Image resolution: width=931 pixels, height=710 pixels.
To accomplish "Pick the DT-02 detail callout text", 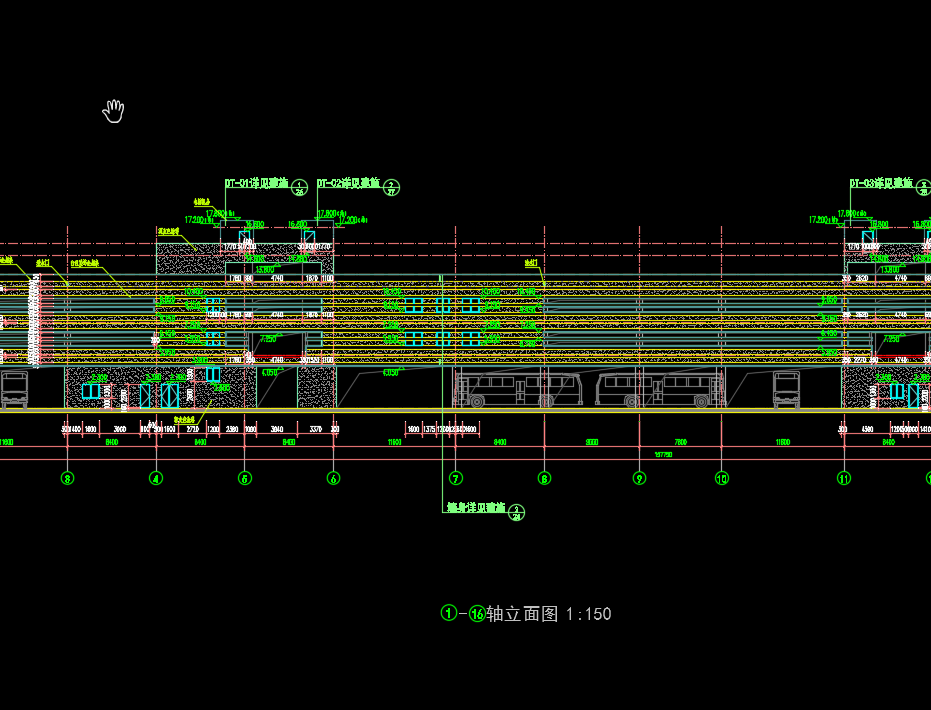I will point(349,183).
